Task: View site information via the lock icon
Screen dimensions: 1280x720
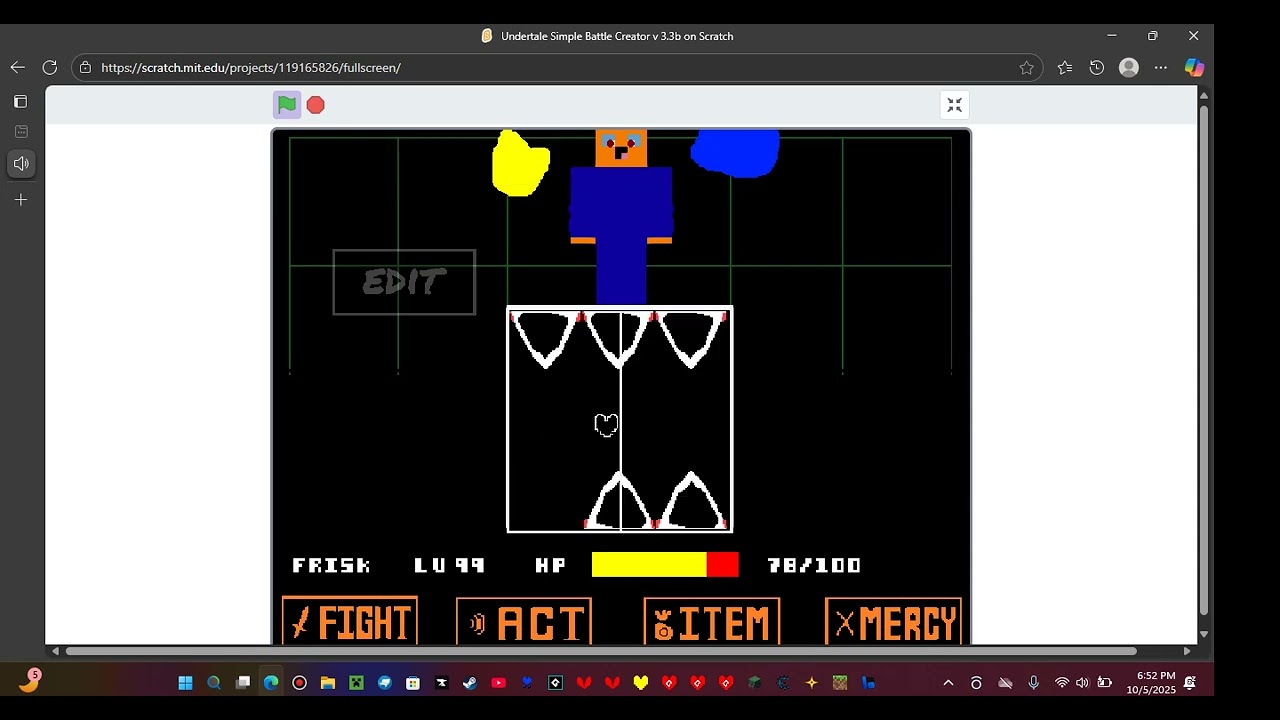Action: point(85,67)
